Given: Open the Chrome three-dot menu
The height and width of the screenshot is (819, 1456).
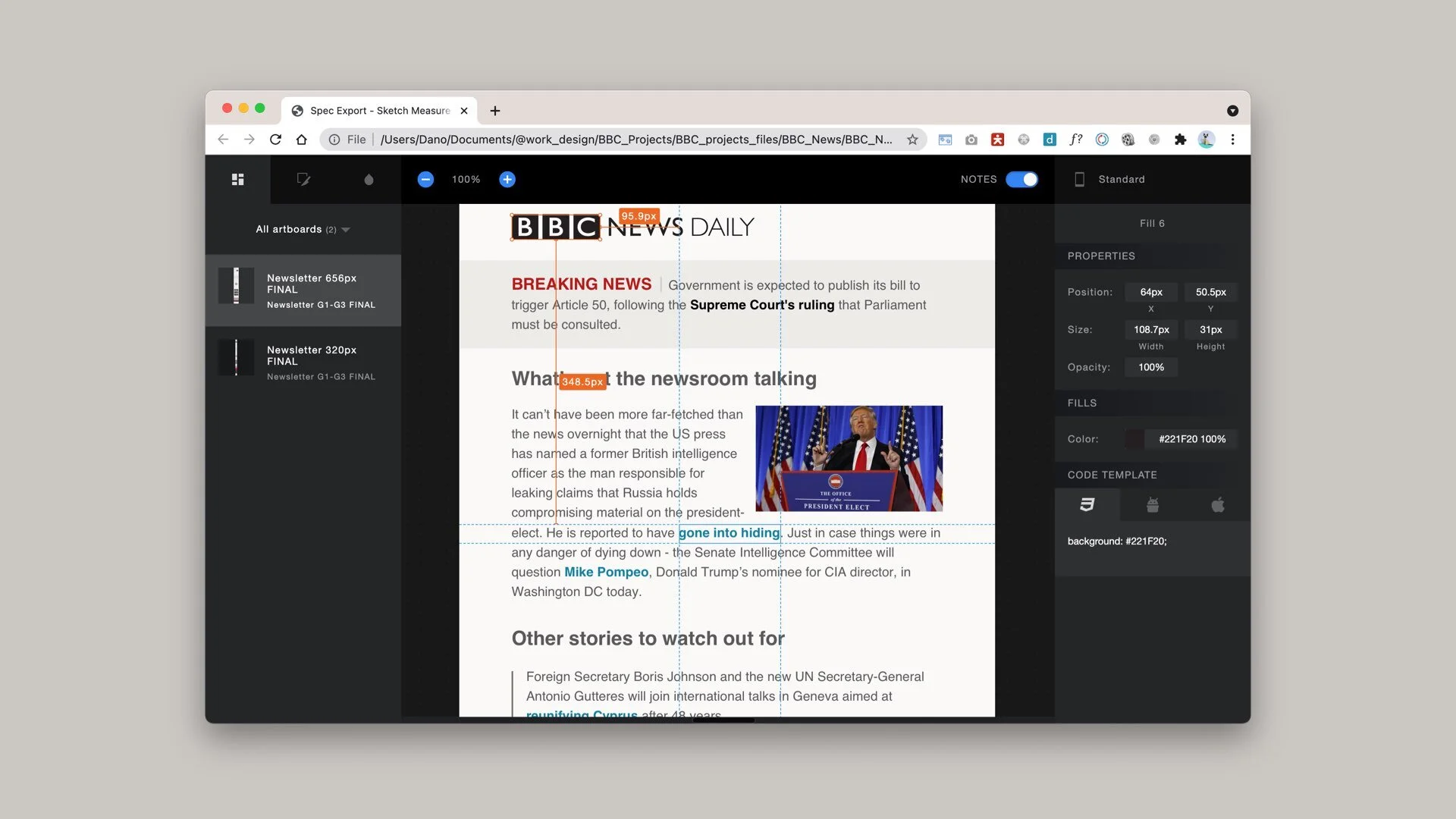Looking at the screenshot, I should (1232, 140).
